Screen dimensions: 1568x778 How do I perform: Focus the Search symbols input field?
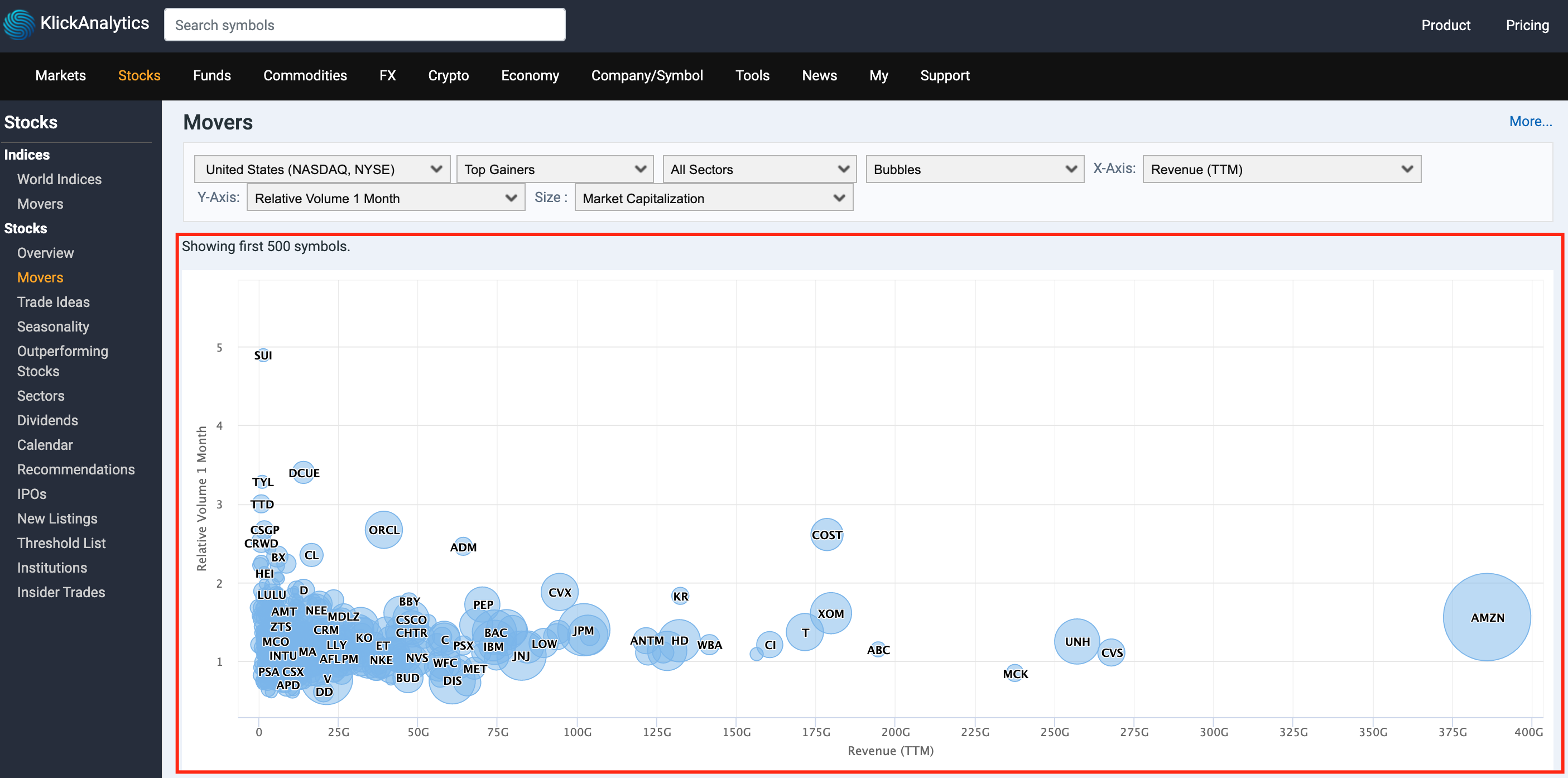[364, 25]
